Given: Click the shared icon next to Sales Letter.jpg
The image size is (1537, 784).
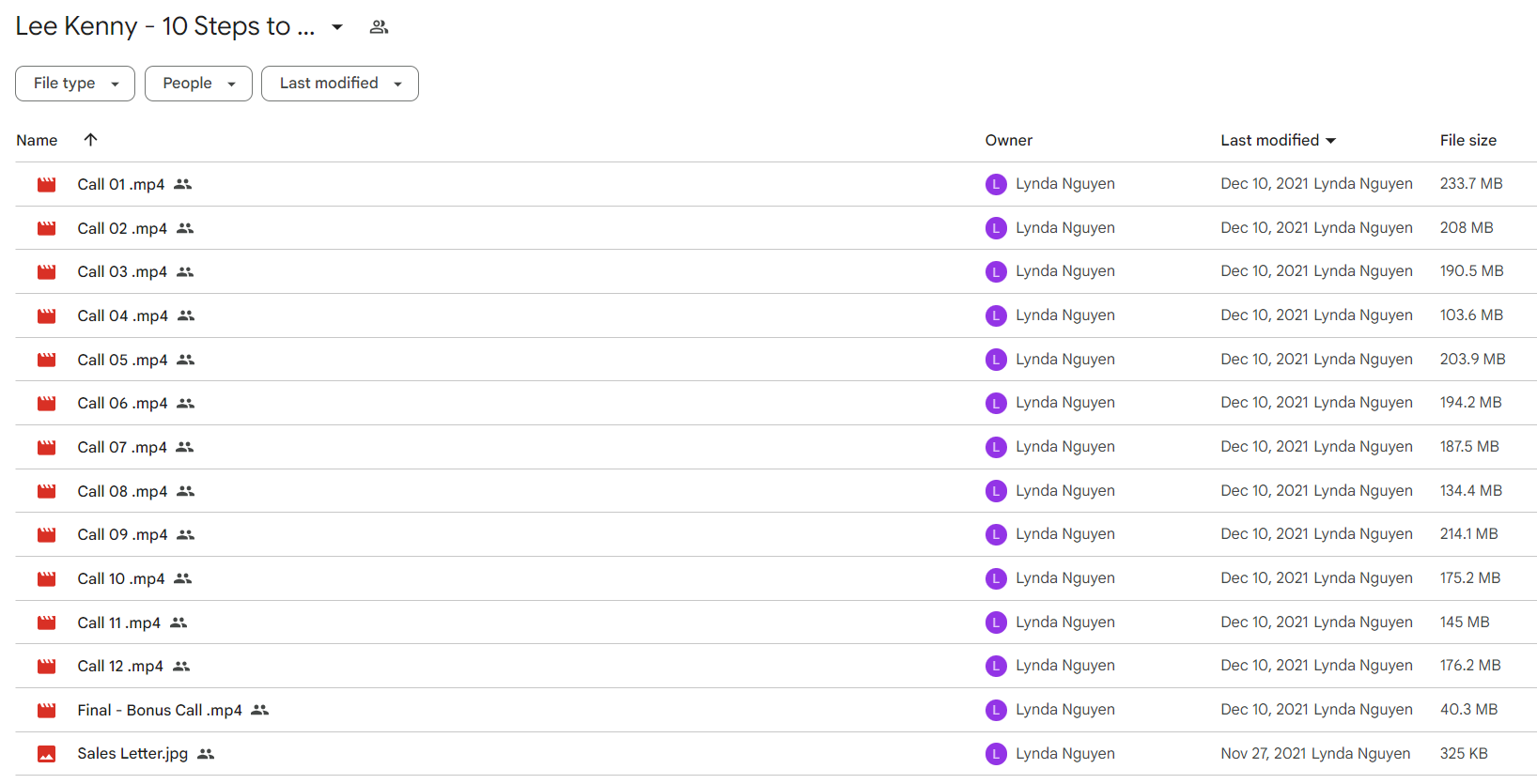Looking at the screenshot, I should click(x=206, y=754).
